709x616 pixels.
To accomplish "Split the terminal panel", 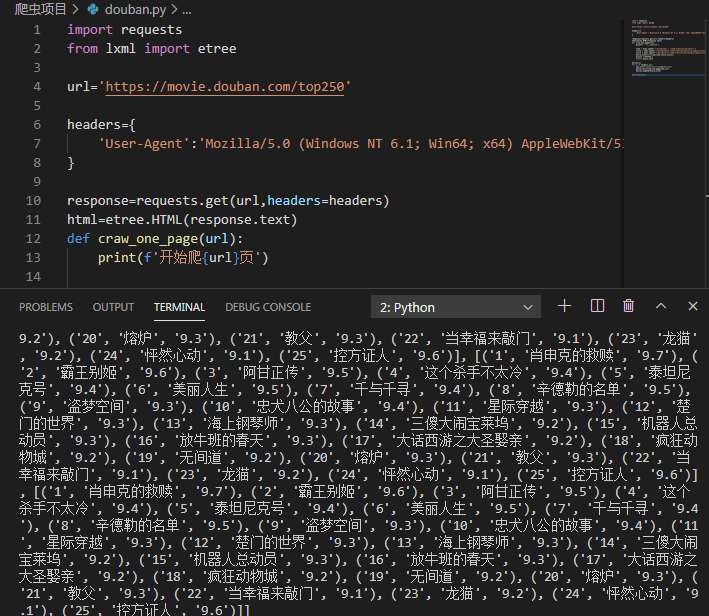I will 597,306.
